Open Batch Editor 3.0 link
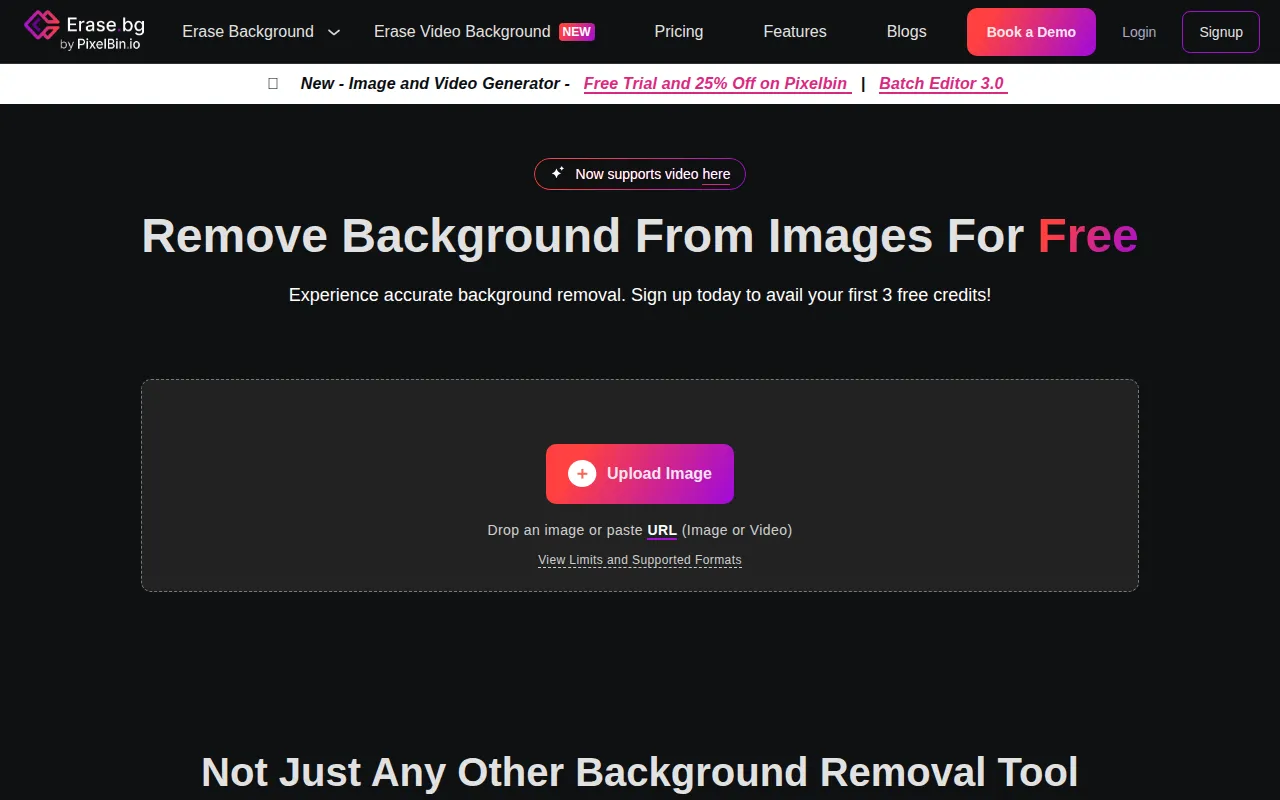 tap(942, 84)
